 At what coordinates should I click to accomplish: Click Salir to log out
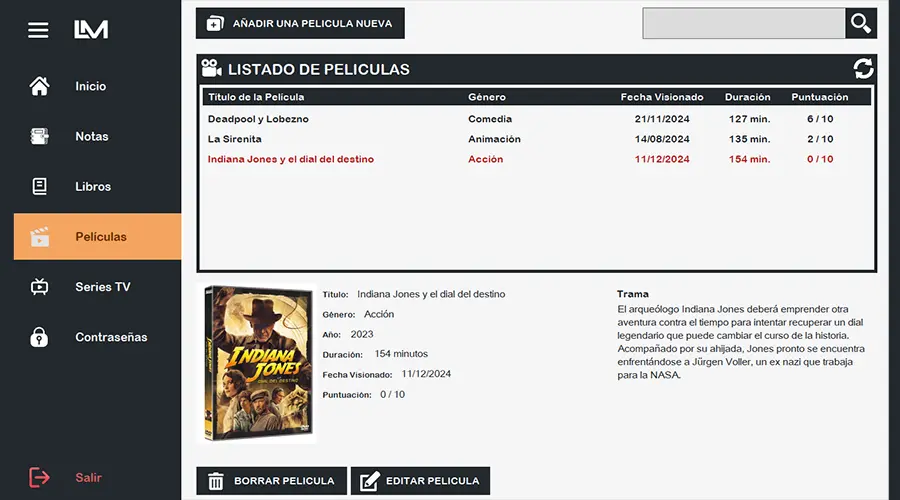pyautogui.click(x=88, y=478)
